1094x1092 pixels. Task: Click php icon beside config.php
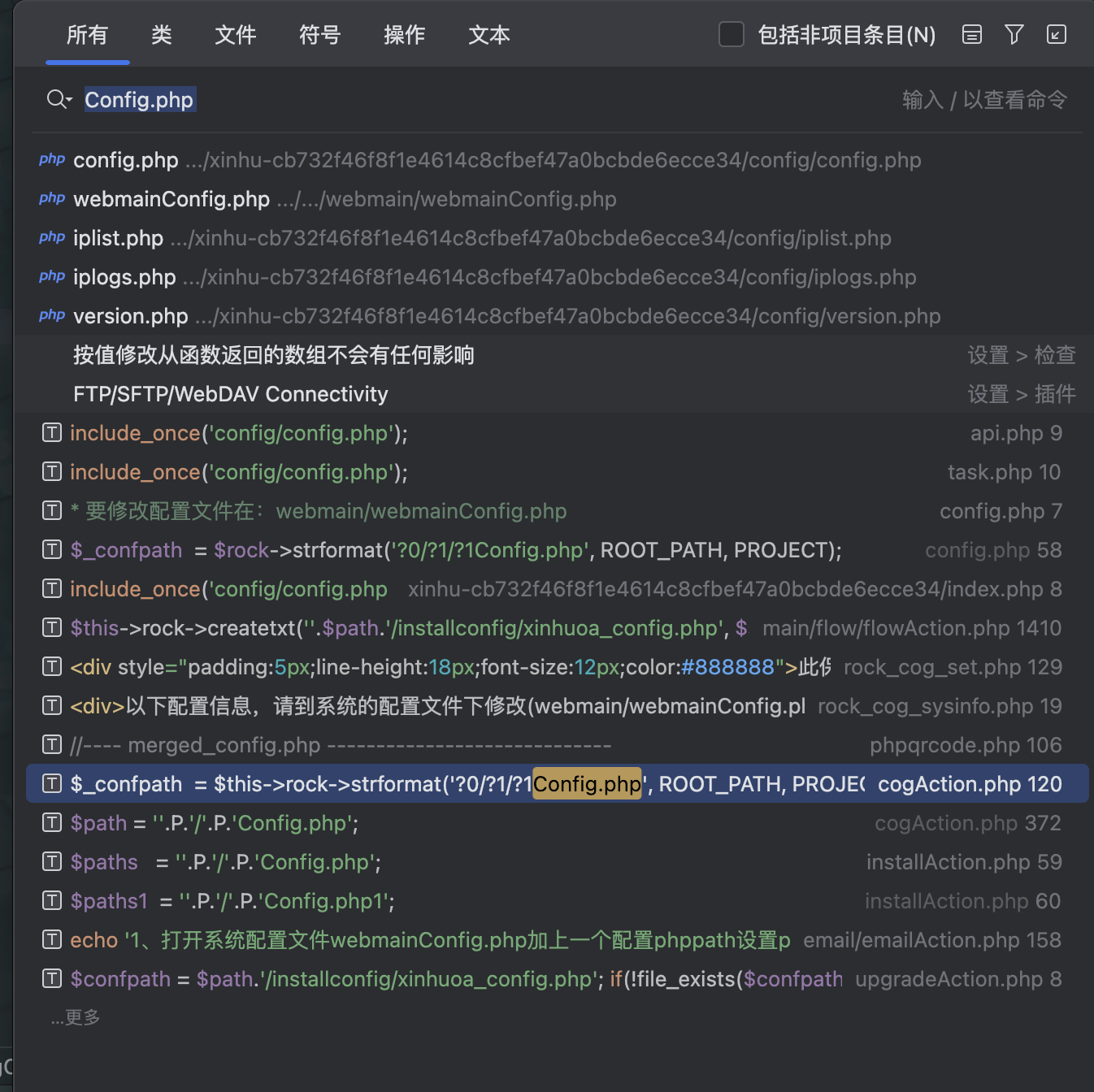click(x=52, y=159)
